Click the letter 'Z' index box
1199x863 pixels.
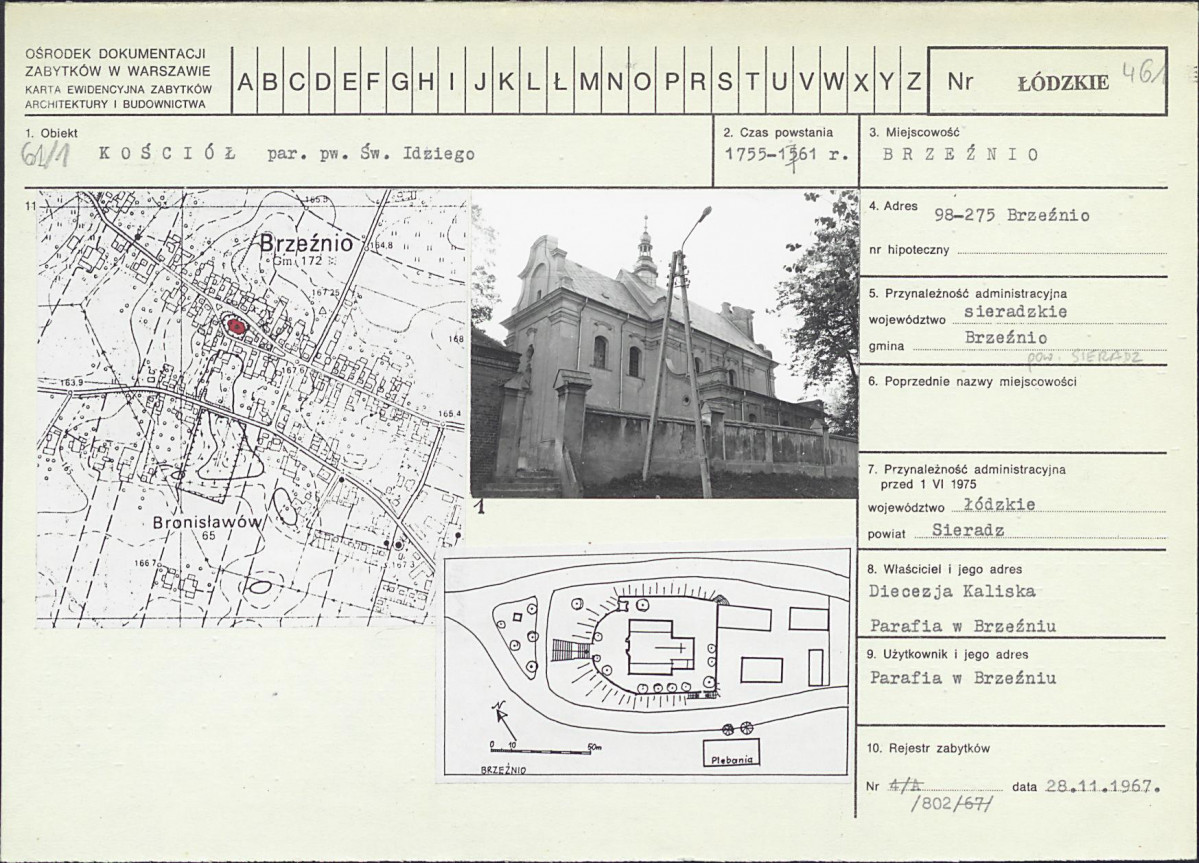[x=914, y=81]
